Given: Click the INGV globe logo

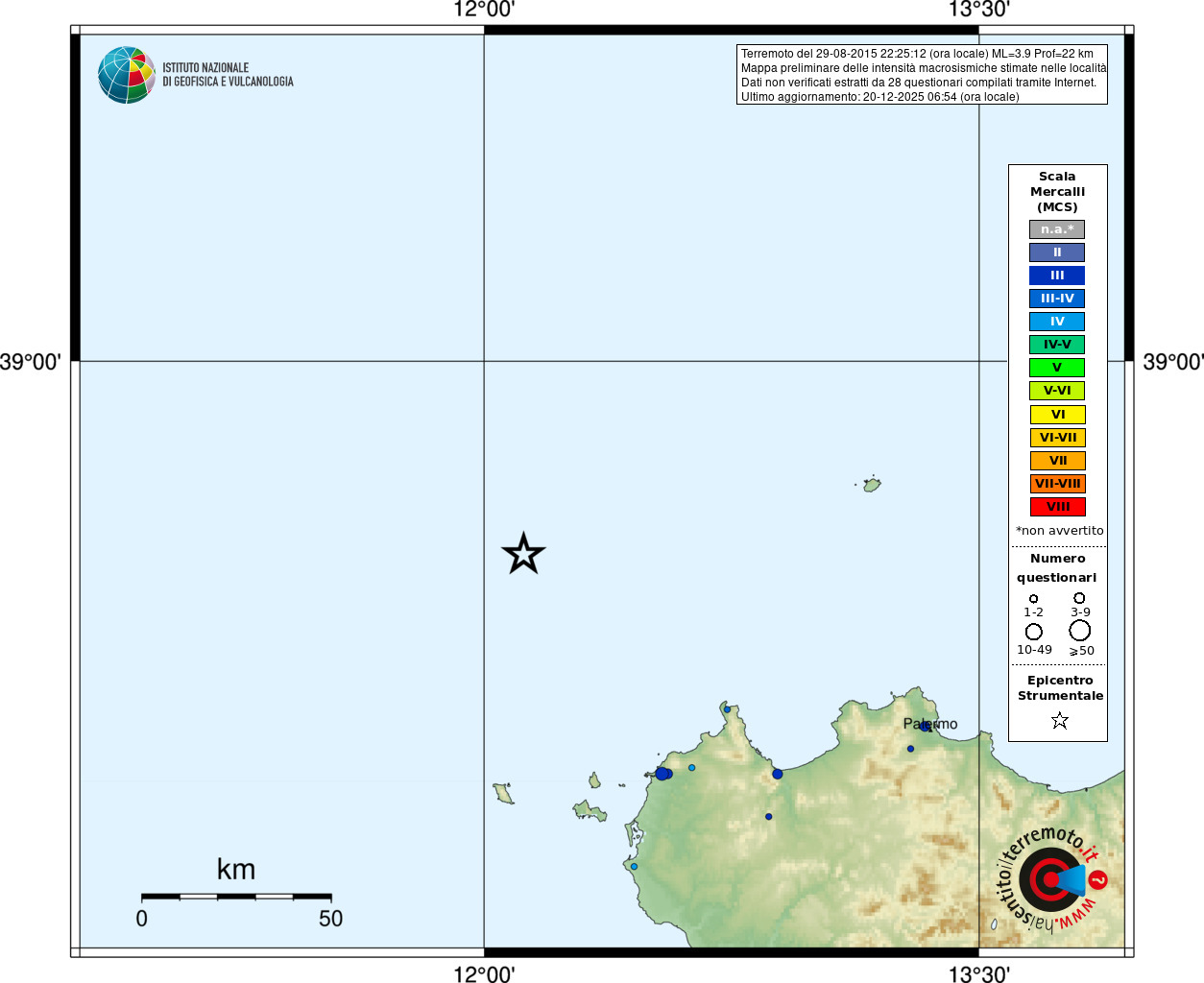Looking at the screenshot, I should [x=126, y=75].
